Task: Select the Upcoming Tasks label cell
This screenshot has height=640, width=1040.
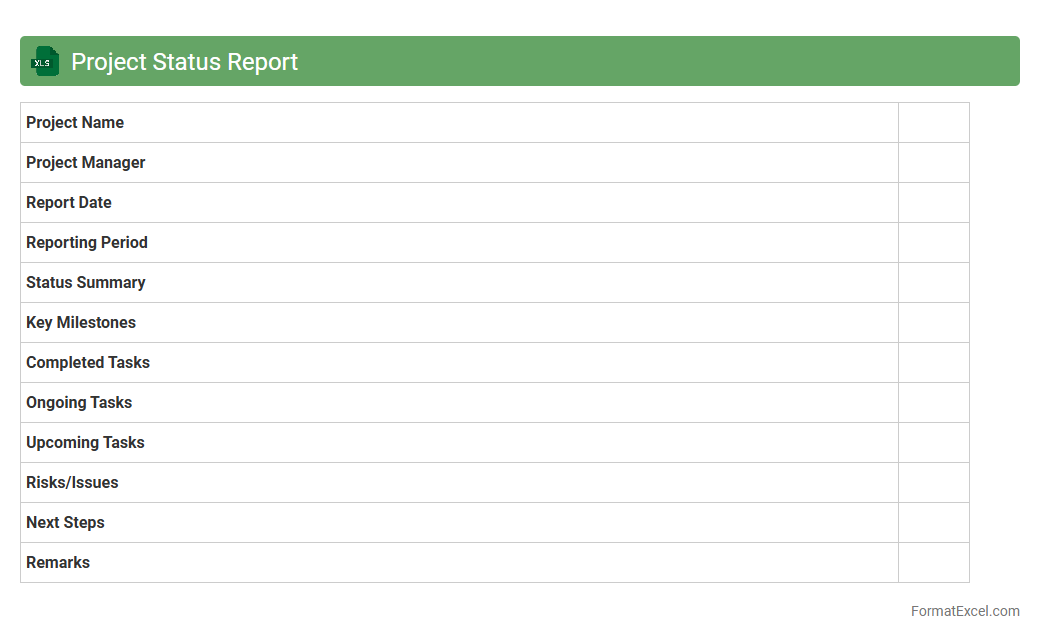Action: tap(85, 443)
